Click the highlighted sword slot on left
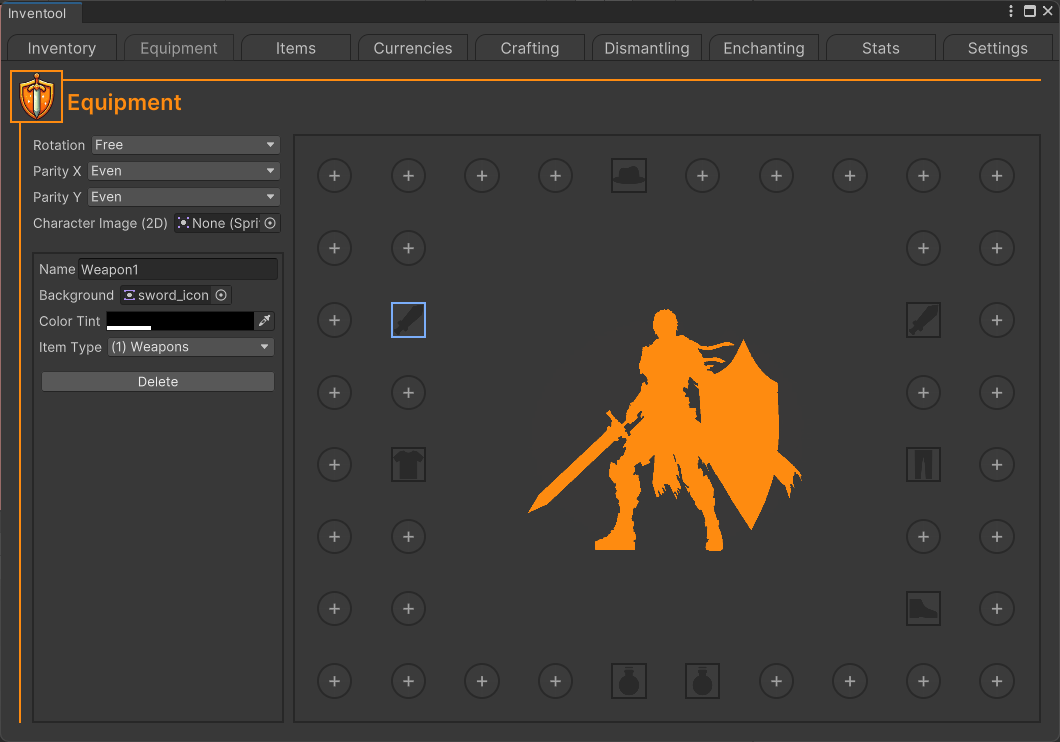Viewport: 1060px width, 742px height. point(408,320)
